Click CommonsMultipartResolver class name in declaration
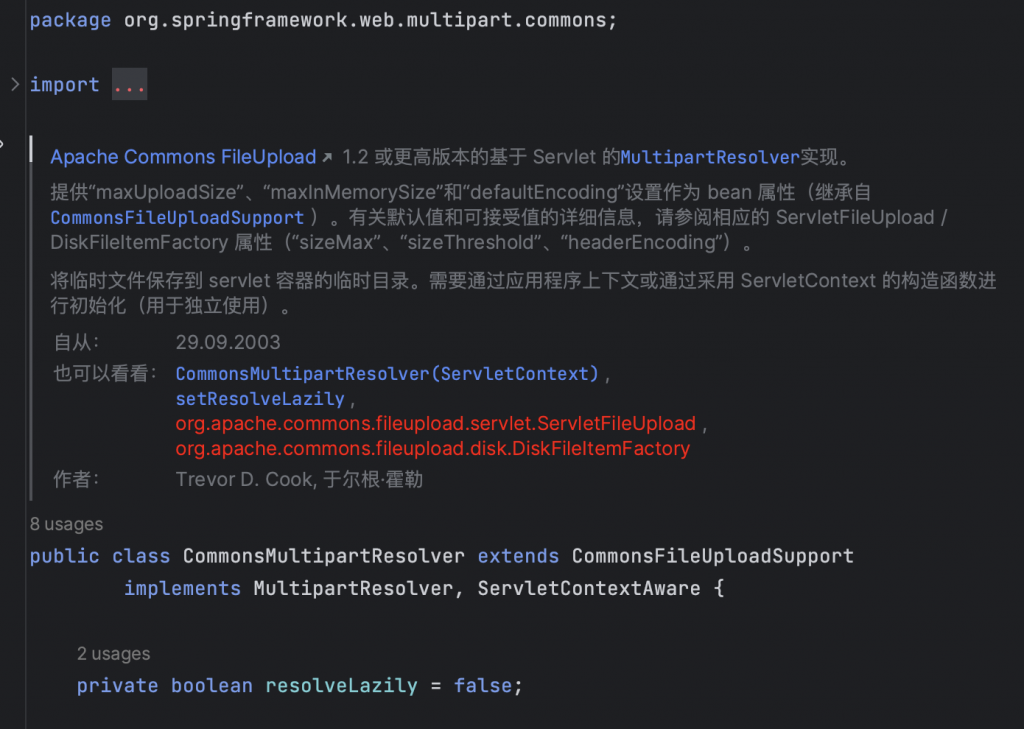 [323, 556]
